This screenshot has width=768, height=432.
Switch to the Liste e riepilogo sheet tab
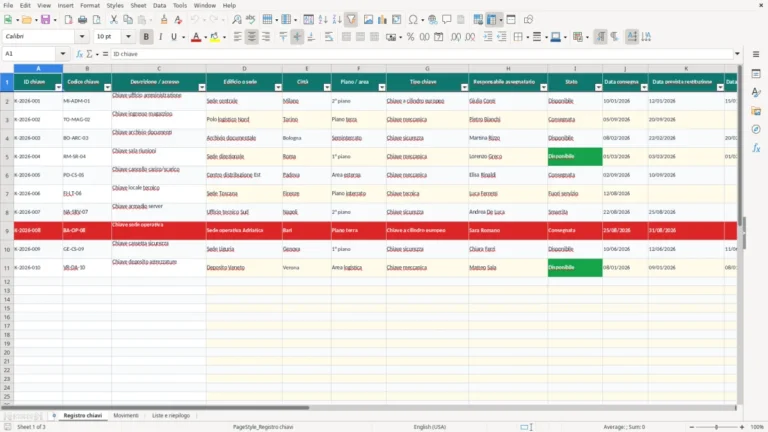pos(171,415)
